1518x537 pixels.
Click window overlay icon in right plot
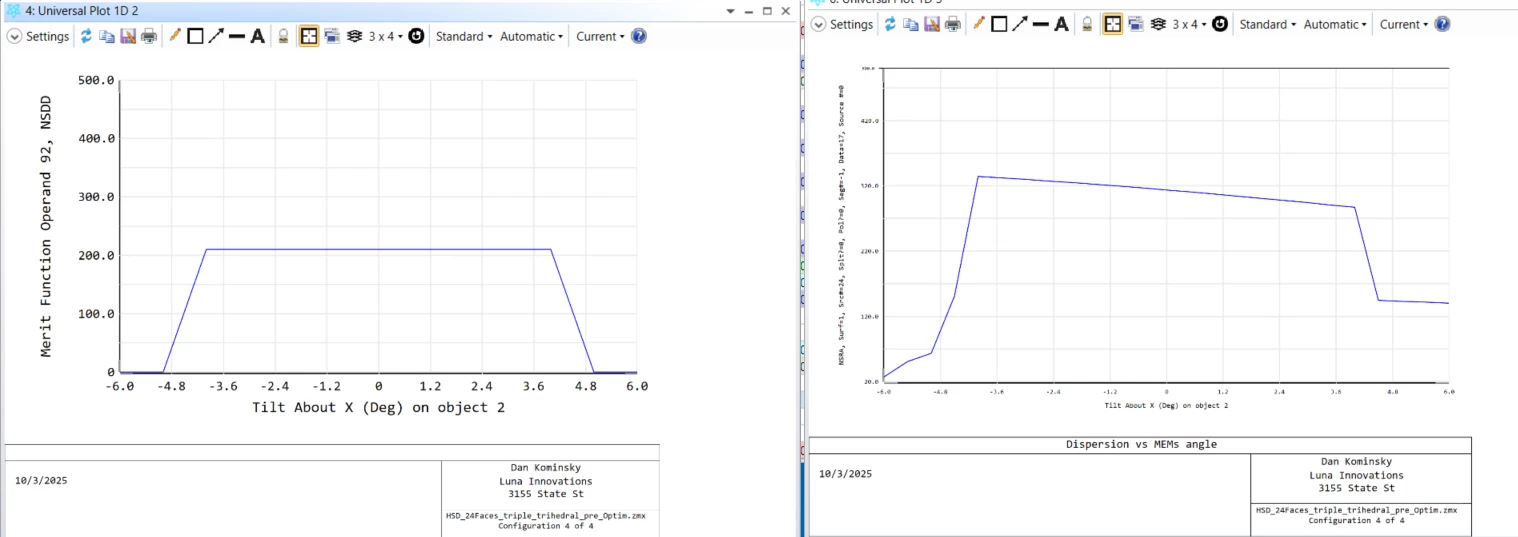coord(1136,24)
